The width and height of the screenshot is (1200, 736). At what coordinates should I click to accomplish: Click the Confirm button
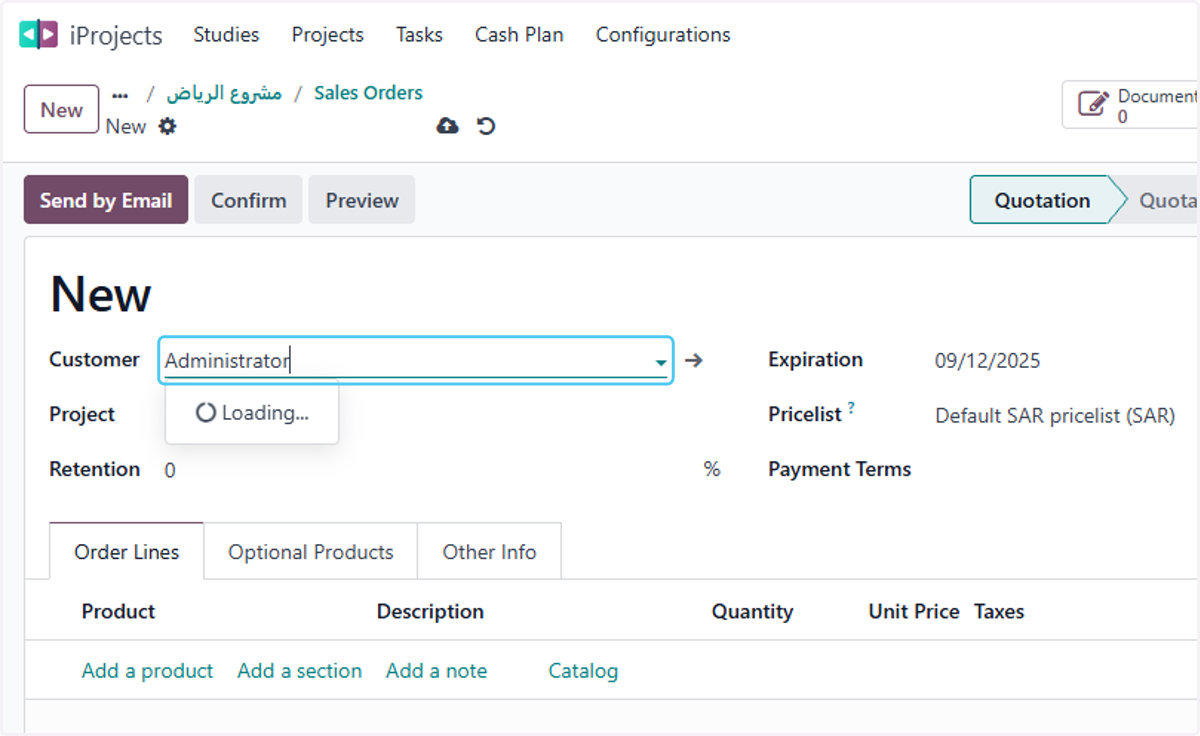click(248, 200)
